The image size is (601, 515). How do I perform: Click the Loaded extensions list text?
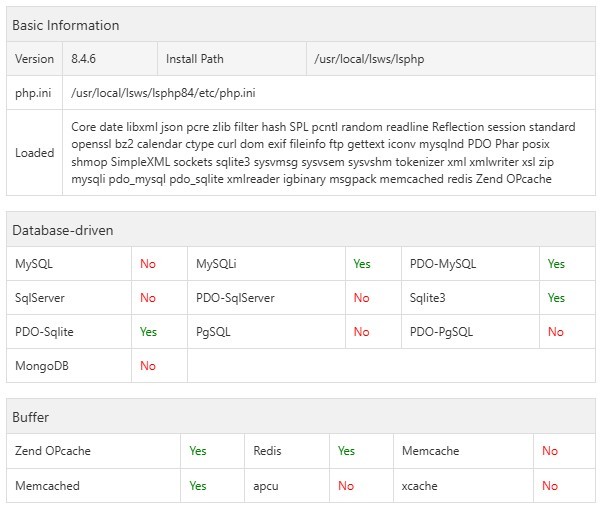pos(323,153)
